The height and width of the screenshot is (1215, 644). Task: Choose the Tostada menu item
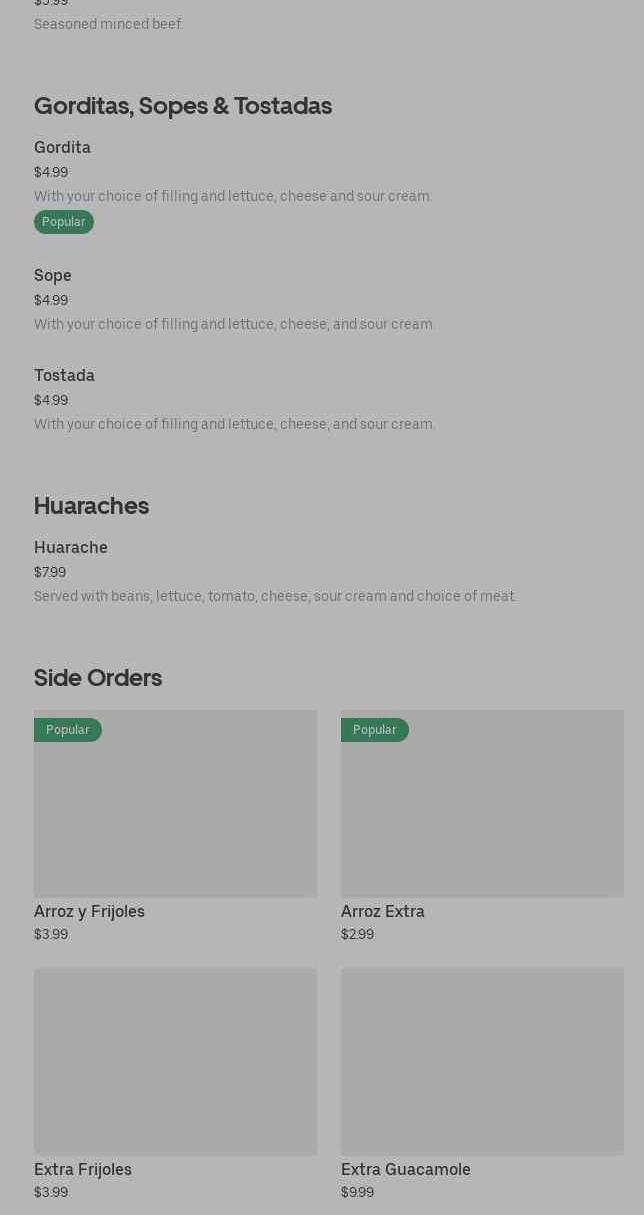(64, 376)
